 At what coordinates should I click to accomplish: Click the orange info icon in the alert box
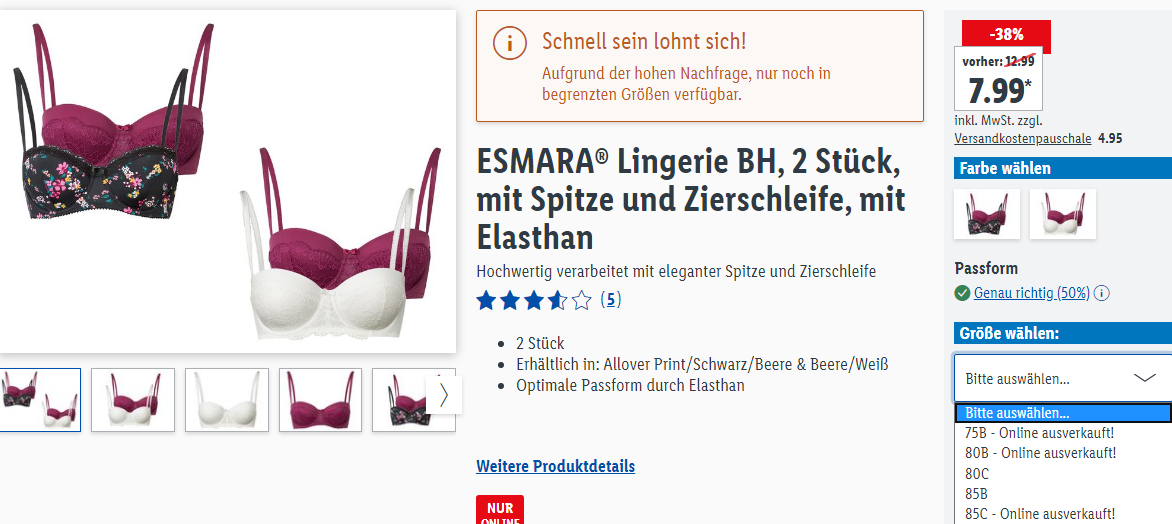(509, 43)
